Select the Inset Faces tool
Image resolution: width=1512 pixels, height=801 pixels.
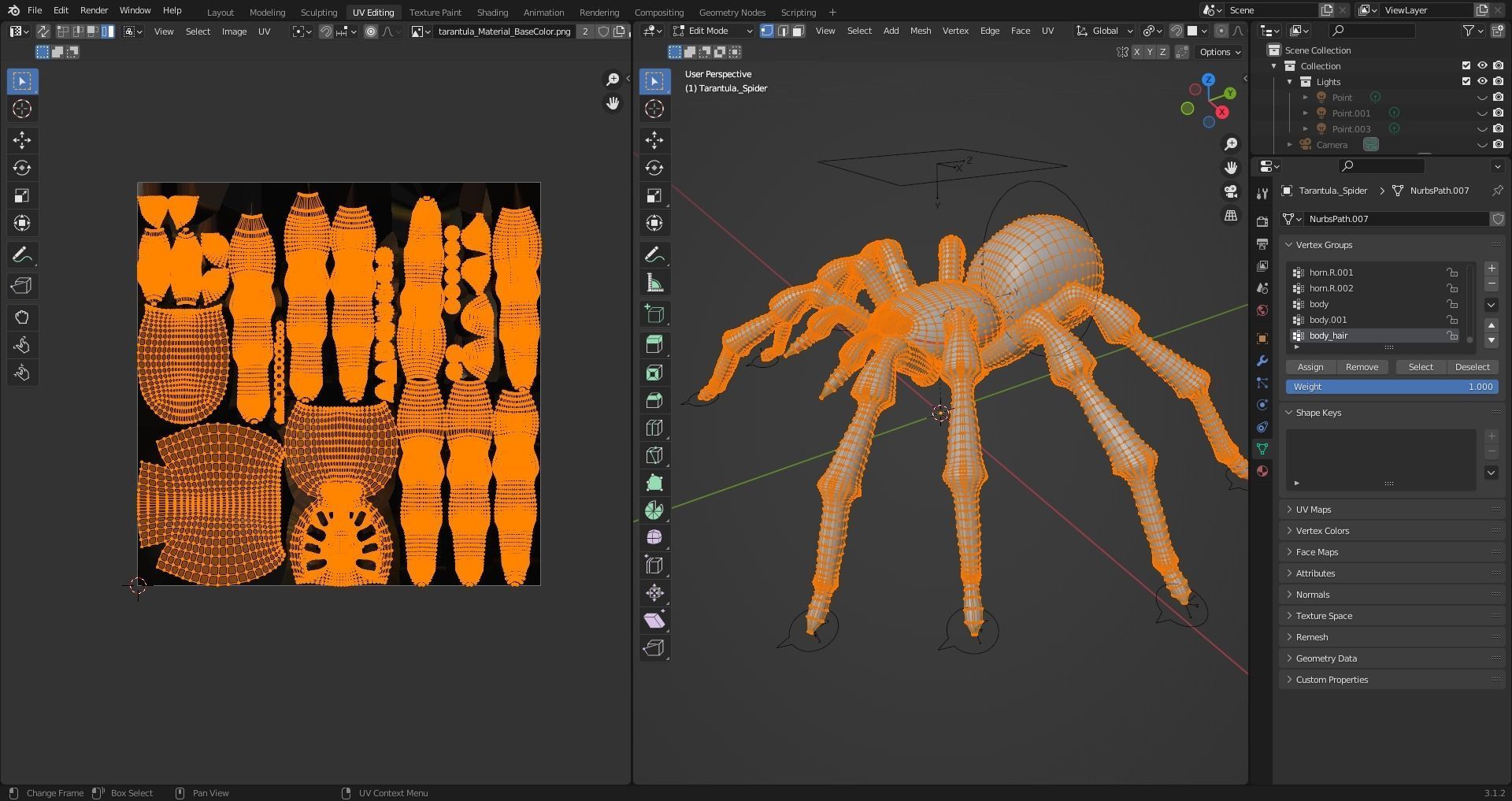click(x=654, y=373)
